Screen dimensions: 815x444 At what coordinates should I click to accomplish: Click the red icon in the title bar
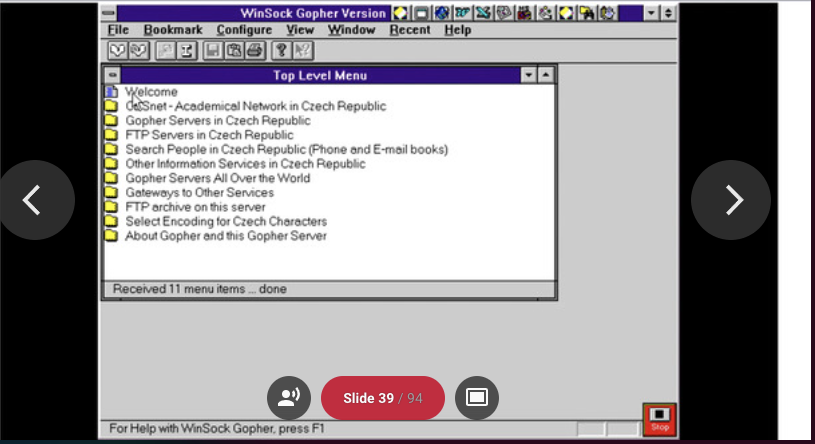coord(524,13)
